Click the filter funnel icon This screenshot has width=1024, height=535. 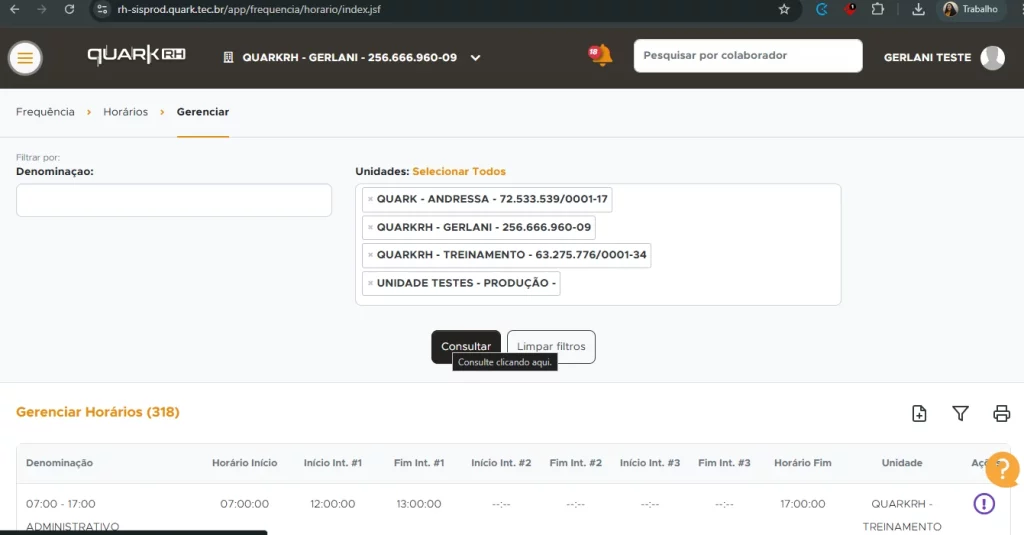tap(960, 413)
